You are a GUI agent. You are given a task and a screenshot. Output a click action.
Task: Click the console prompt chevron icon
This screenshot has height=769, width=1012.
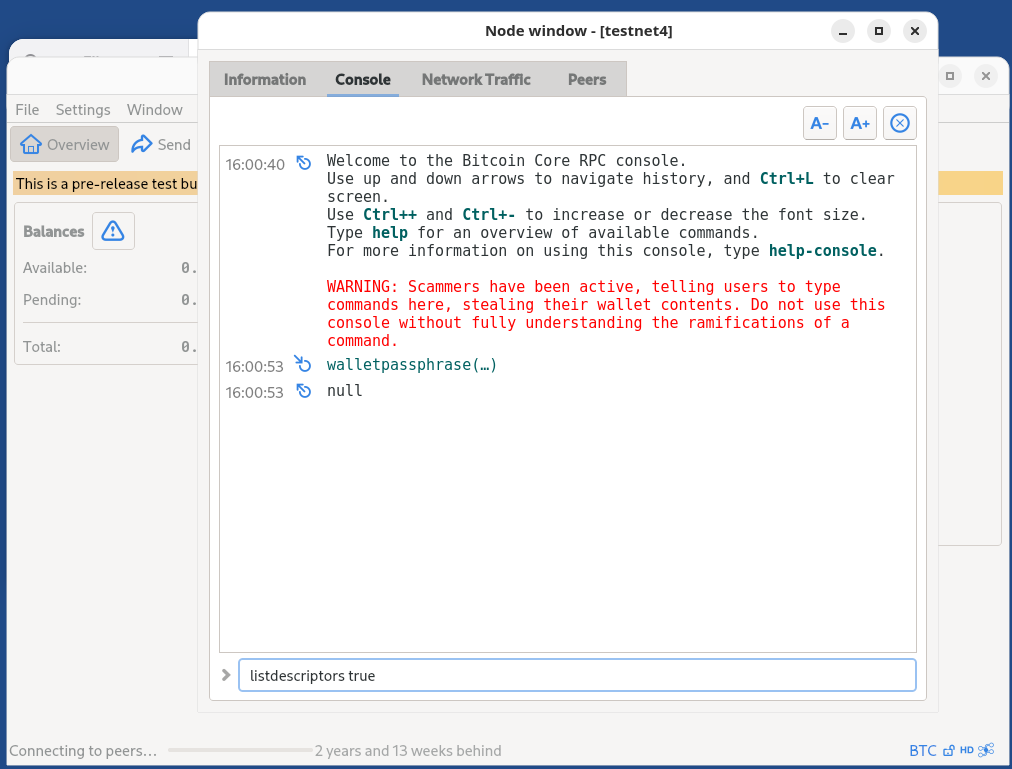226,675
